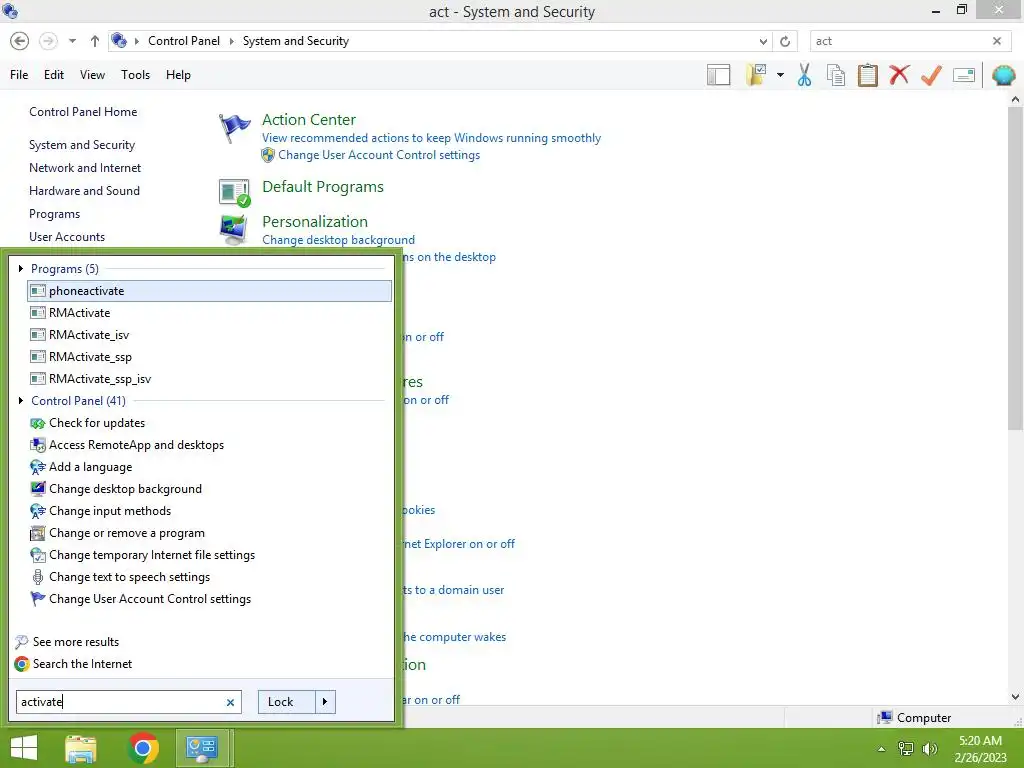The width and height of the screenshot is (1024, 768).
Task: Open the Tools menu
Action: (135, 75)
